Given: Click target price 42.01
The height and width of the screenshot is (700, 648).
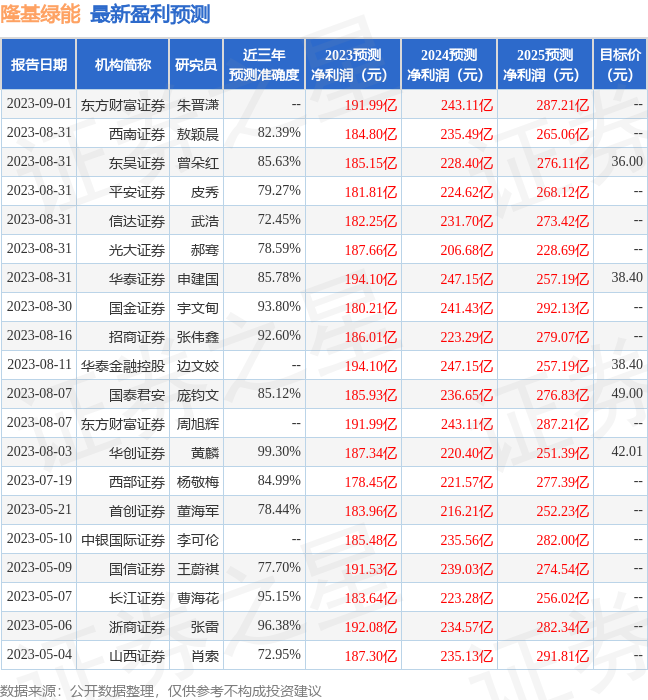Looking at the screenshot, I should tap(627, 451).
